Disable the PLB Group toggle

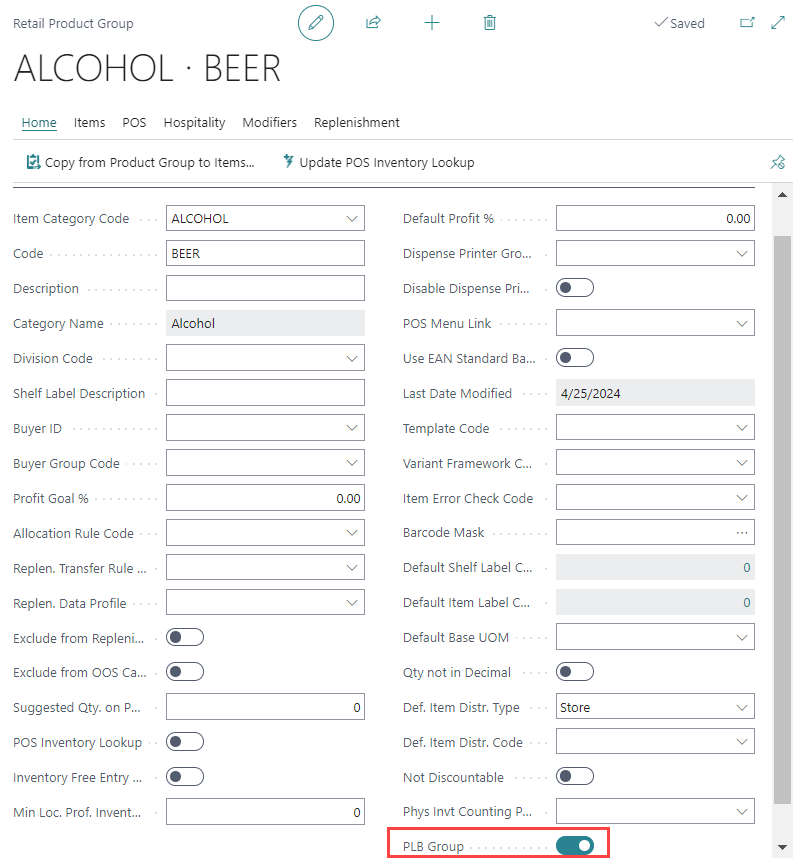pyautogui.click(x=575, y=846)
